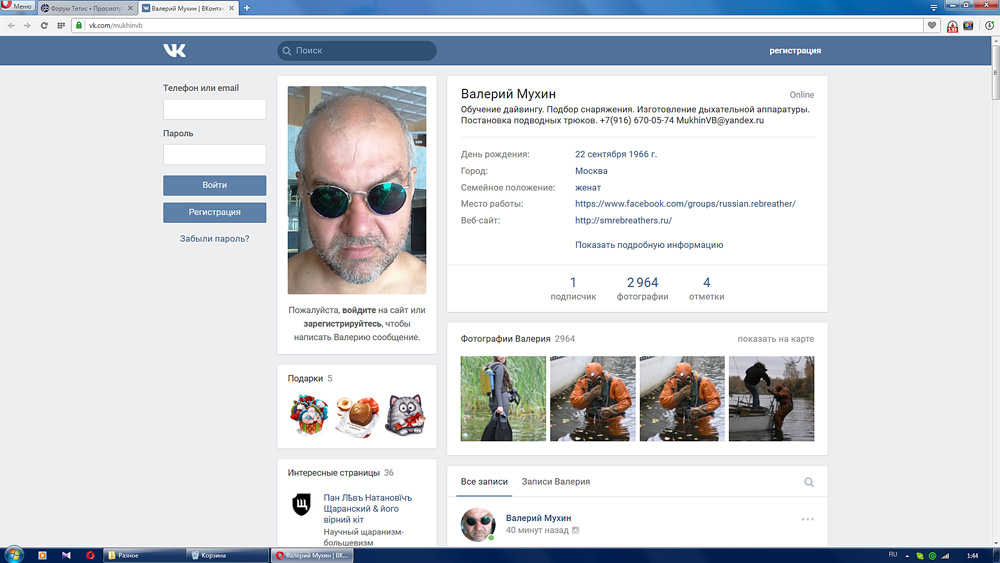
Task: Click the Регистрация button
Action: tap(214, 212)
